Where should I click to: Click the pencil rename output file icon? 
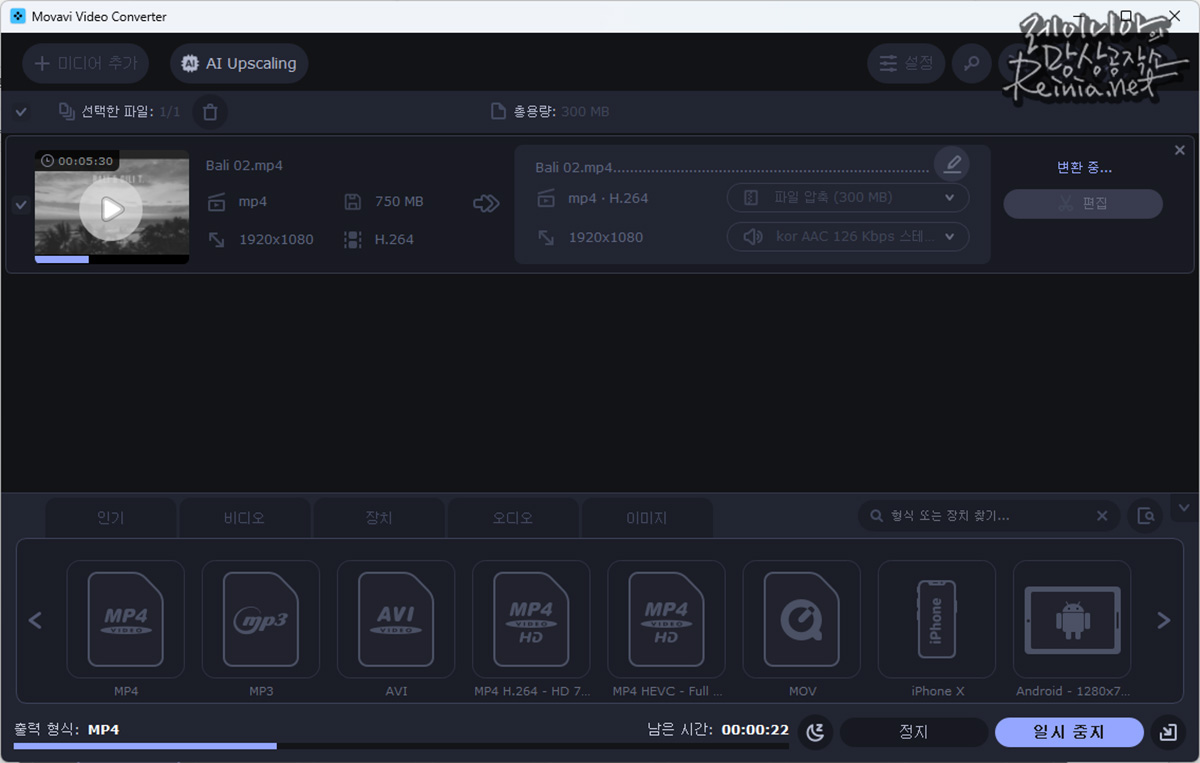tap(952, 163)
